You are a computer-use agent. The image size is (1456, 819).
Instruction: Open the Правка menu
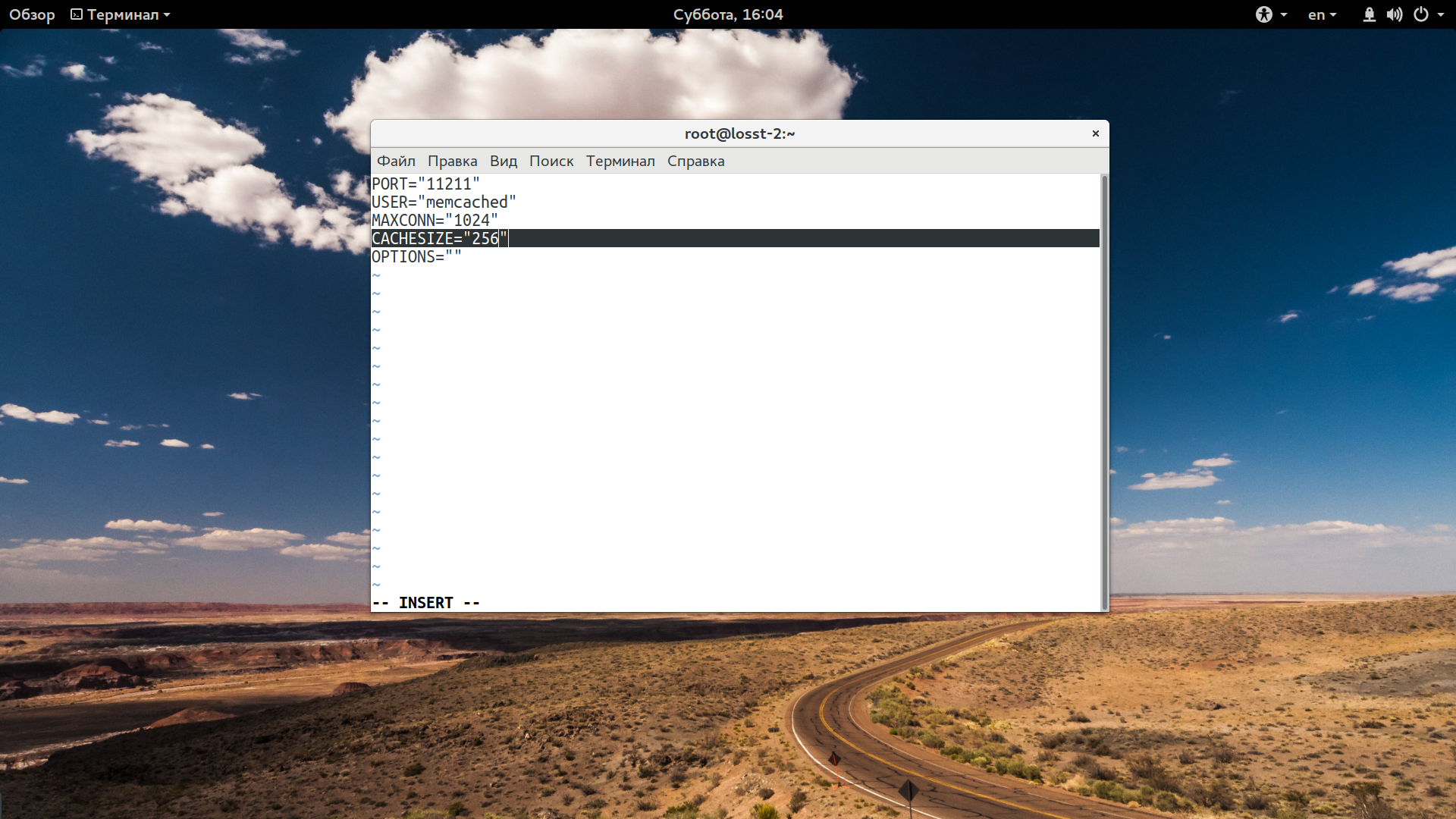pyautogui.click(x=452, y=161)
